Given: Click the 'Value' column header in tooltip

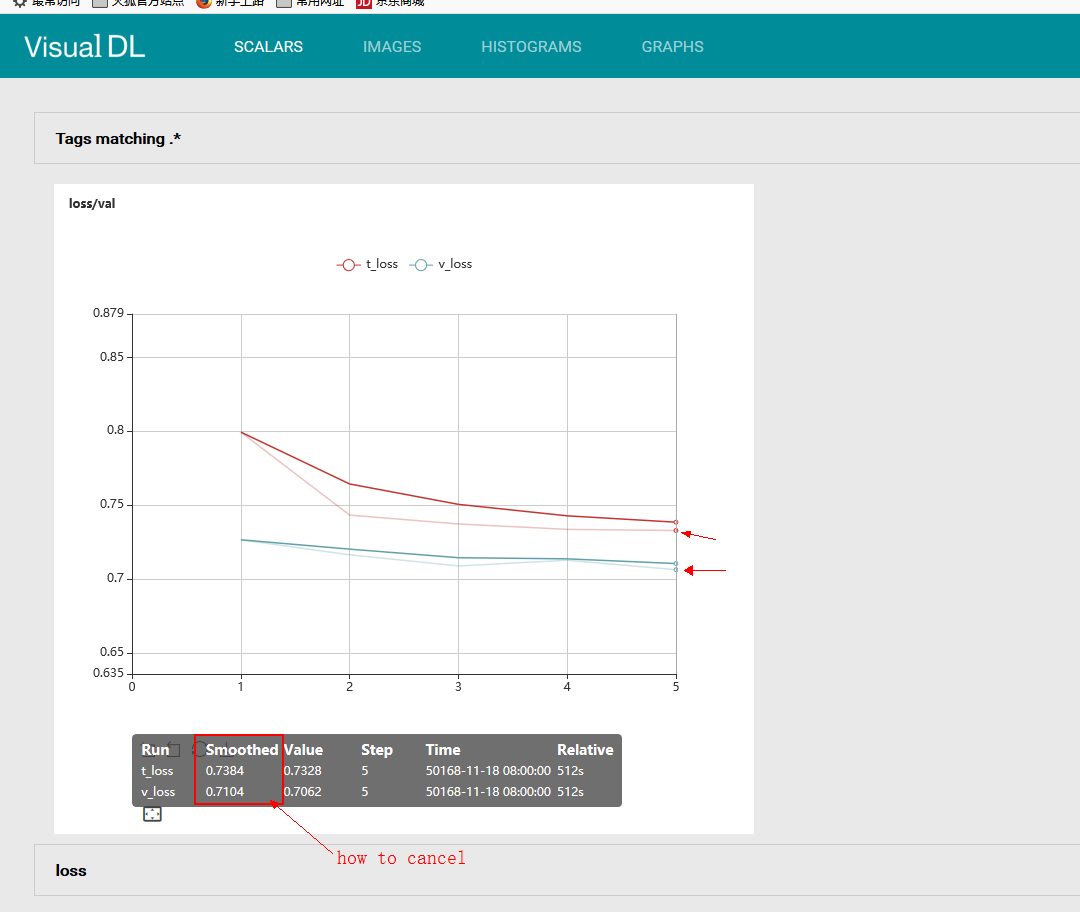Looking at the screenshot, I should point(304,749).
